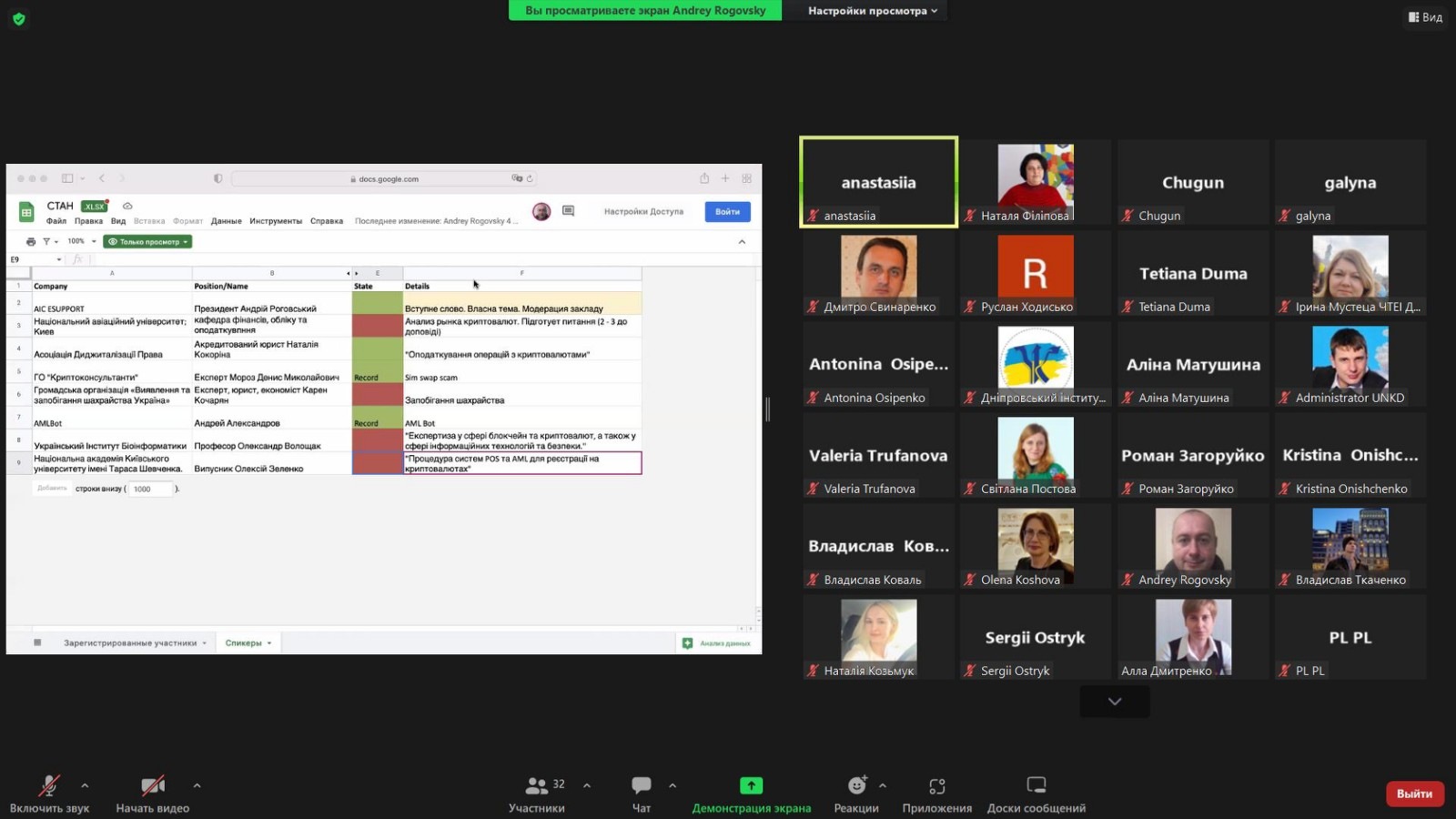Image resolution: width=1456 pixels, height=819 pixels.
Task: Select the green State cell for AIC ESUPPORT
Action: [378, 303]
